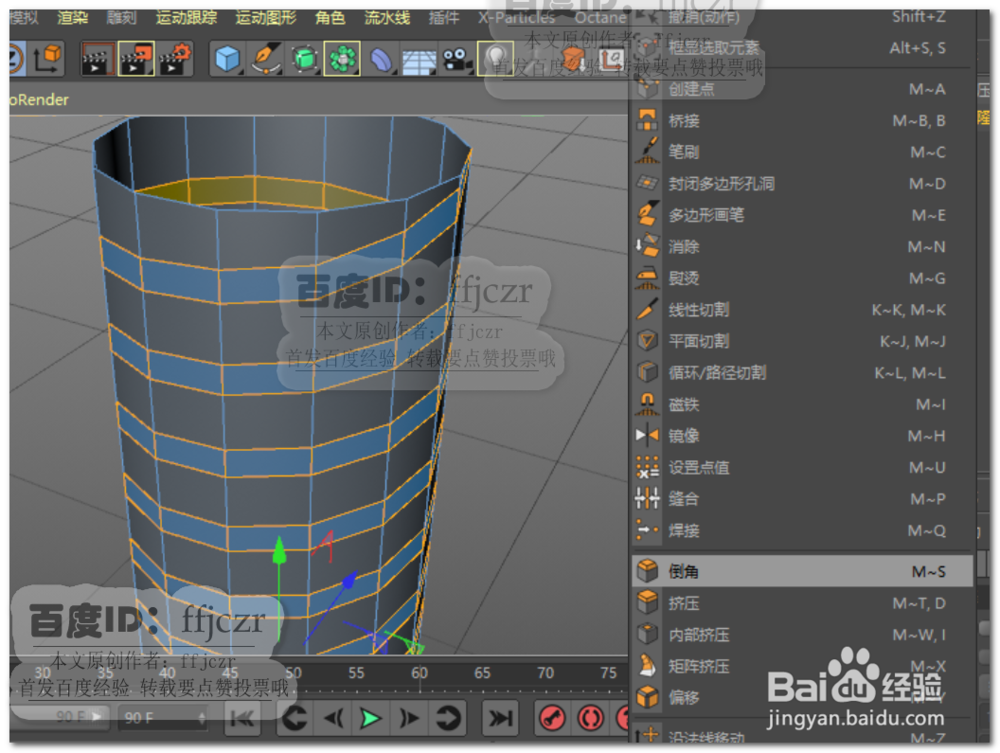Click the 镜像 mirror icon
Image resolution: width=1000 pixels, height=753 pixels.
pos(647,435)
